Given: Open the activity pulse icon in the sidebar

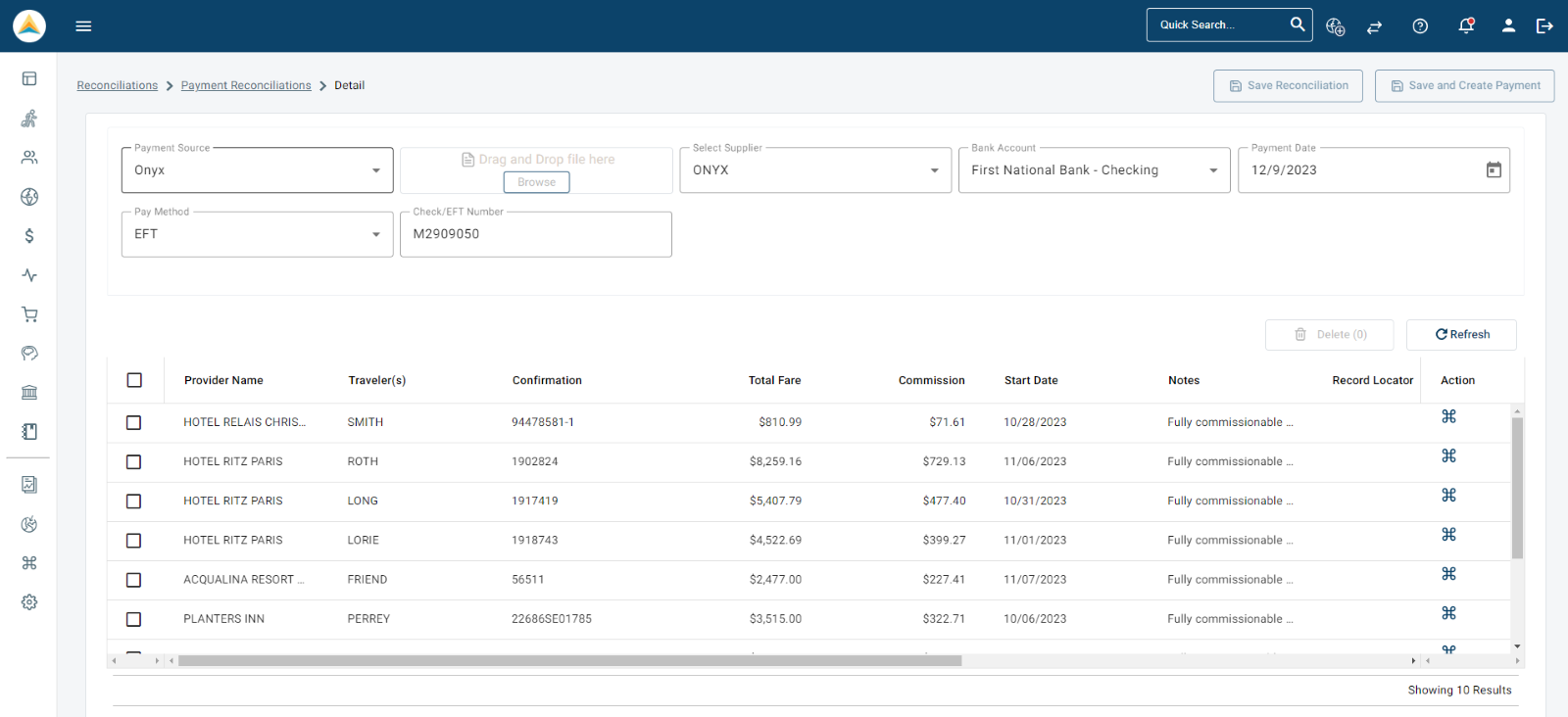Looking at the screenshot, I should coord(29,275).
